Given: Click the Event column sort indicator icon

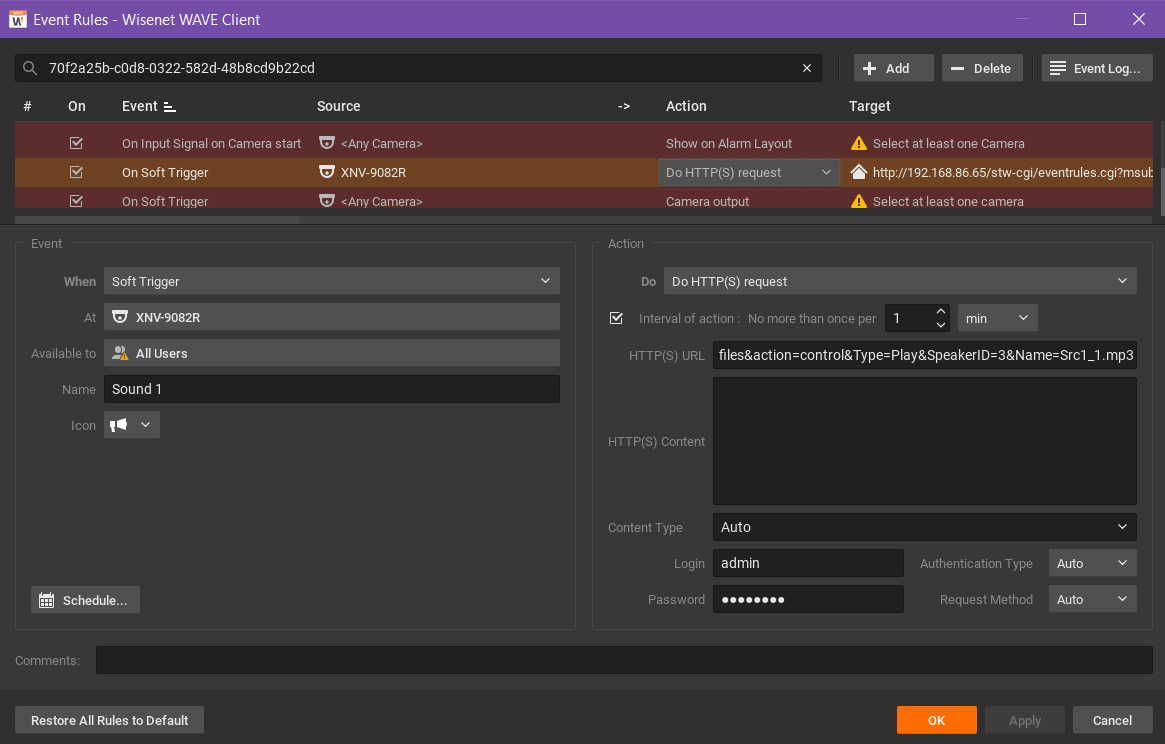Looking at the screenshot, I should [169, 107].
